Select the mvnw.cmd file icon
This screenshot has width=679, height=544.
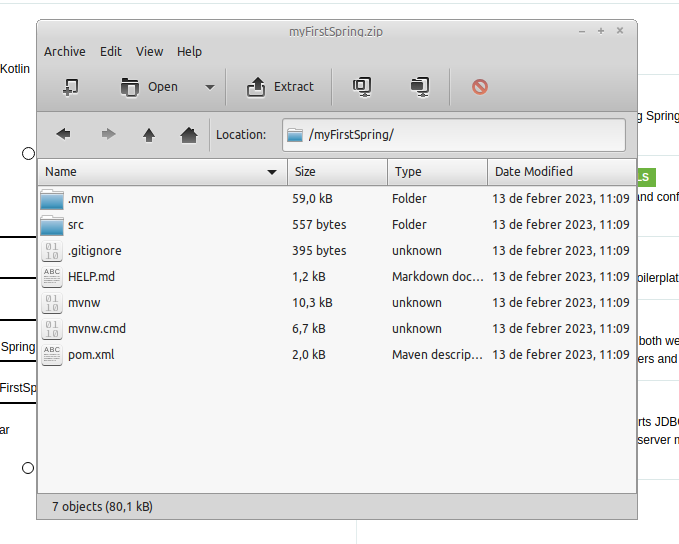[52, 329]
